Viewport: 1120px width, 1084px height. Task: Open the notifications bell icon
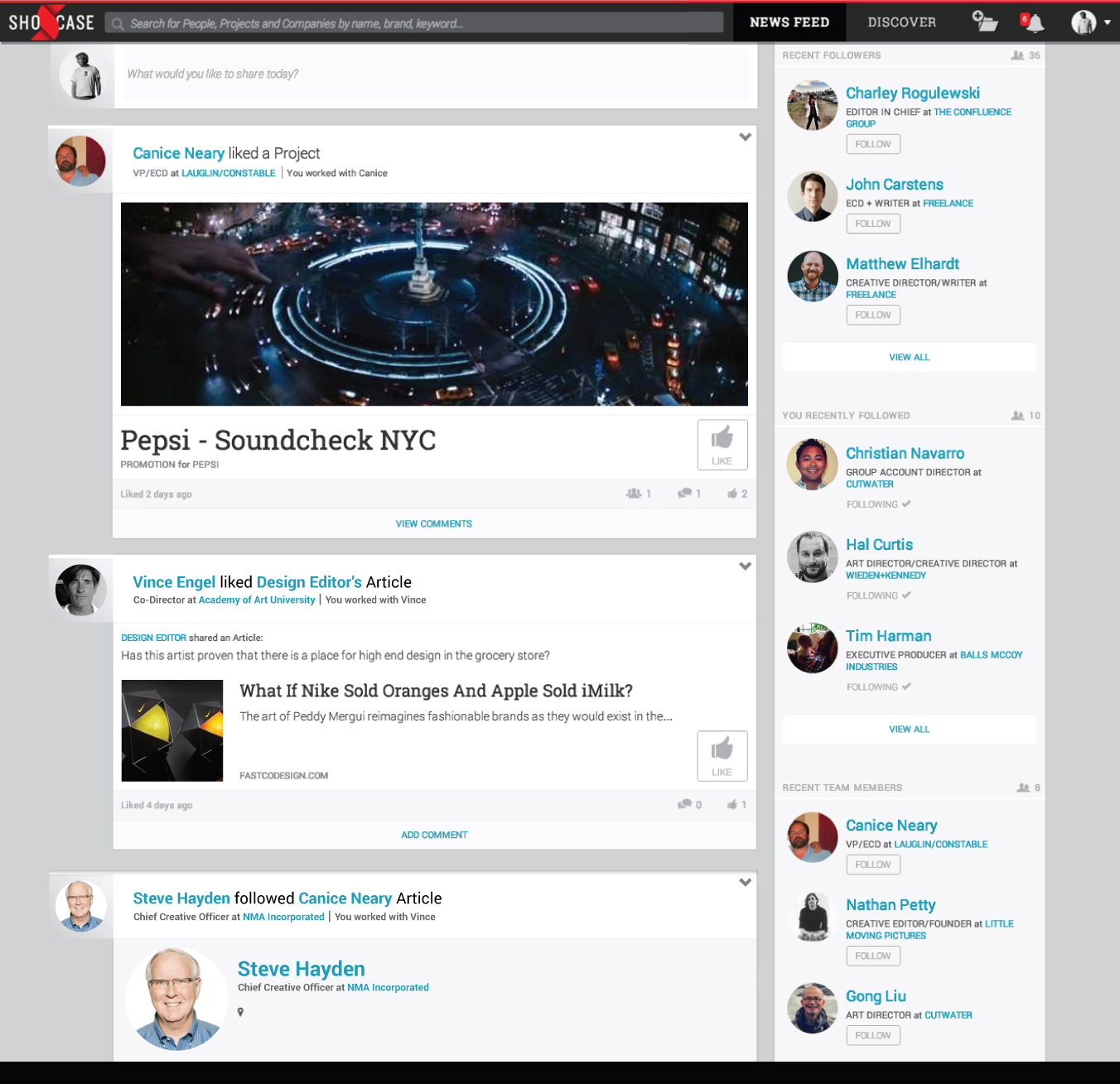[x=1032, y=22]
